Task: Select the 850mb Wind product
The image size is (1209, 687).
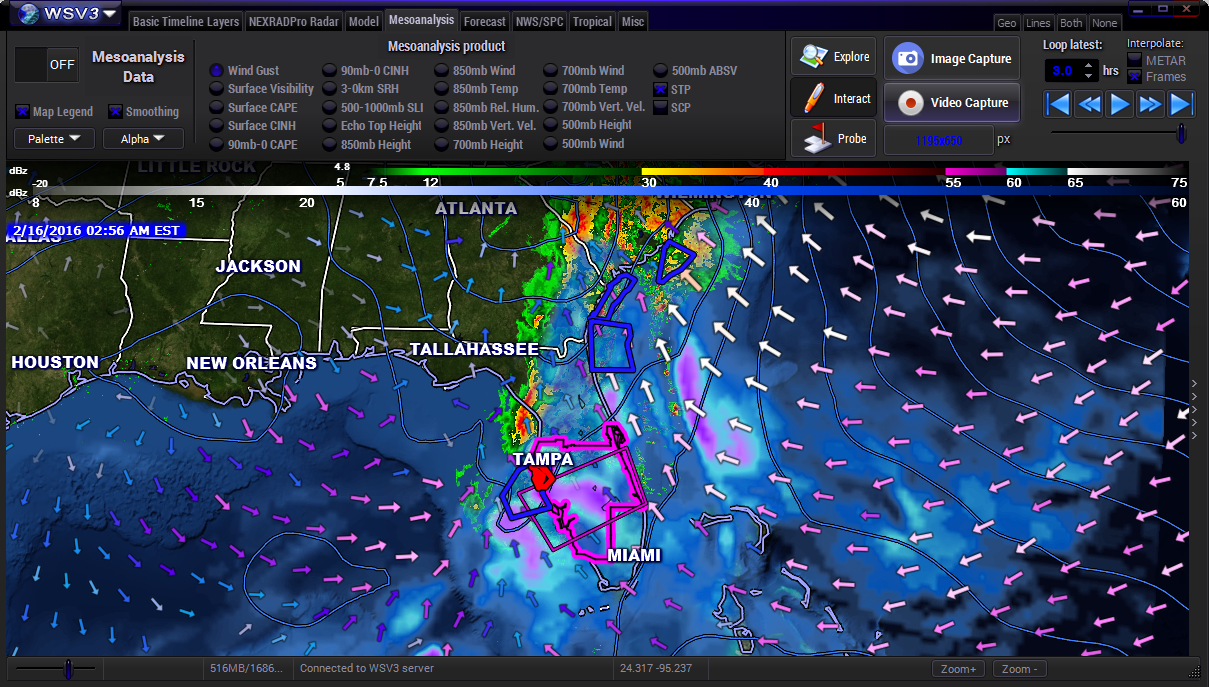Action: [442, 71]
